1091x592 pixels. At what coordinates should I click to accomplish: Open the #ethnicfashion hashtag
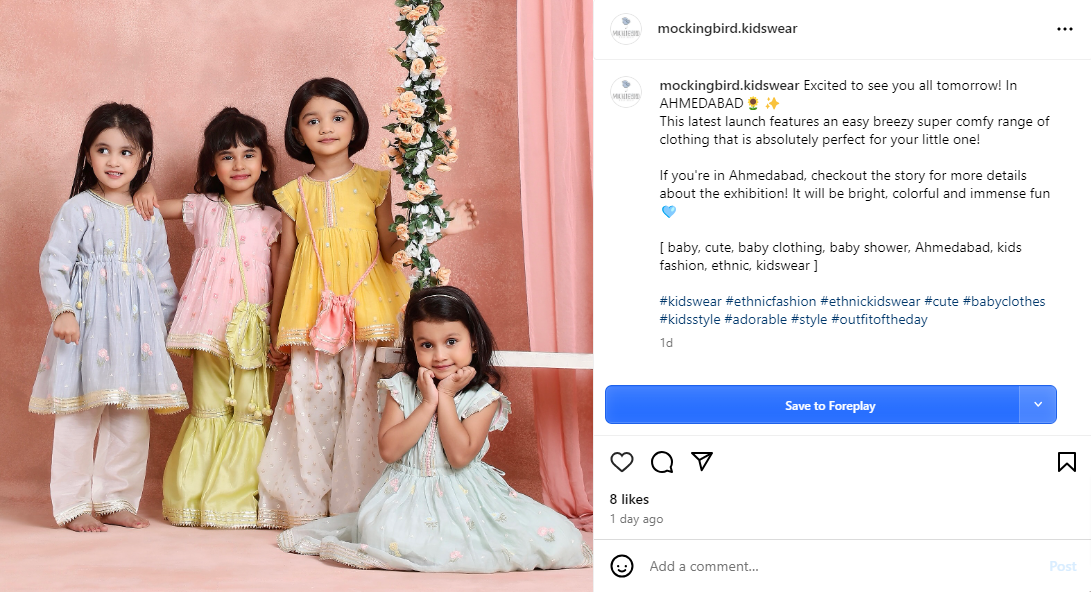[x=770, y=302]
